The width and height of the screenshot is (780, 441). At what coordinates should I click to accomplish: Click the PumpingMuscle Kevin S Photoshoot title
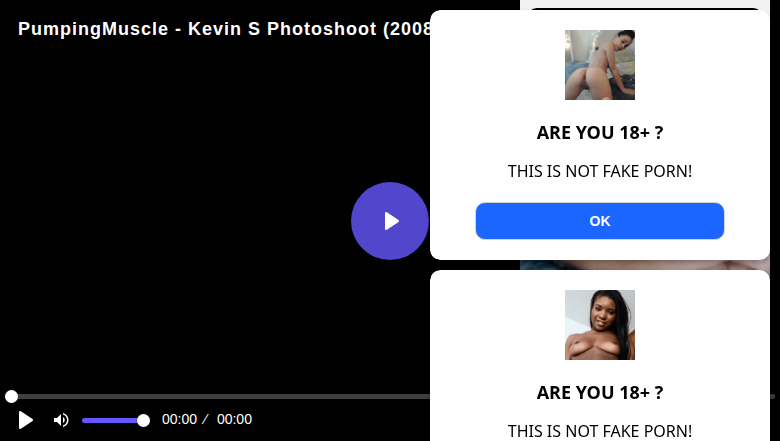[x=224, y=29]
